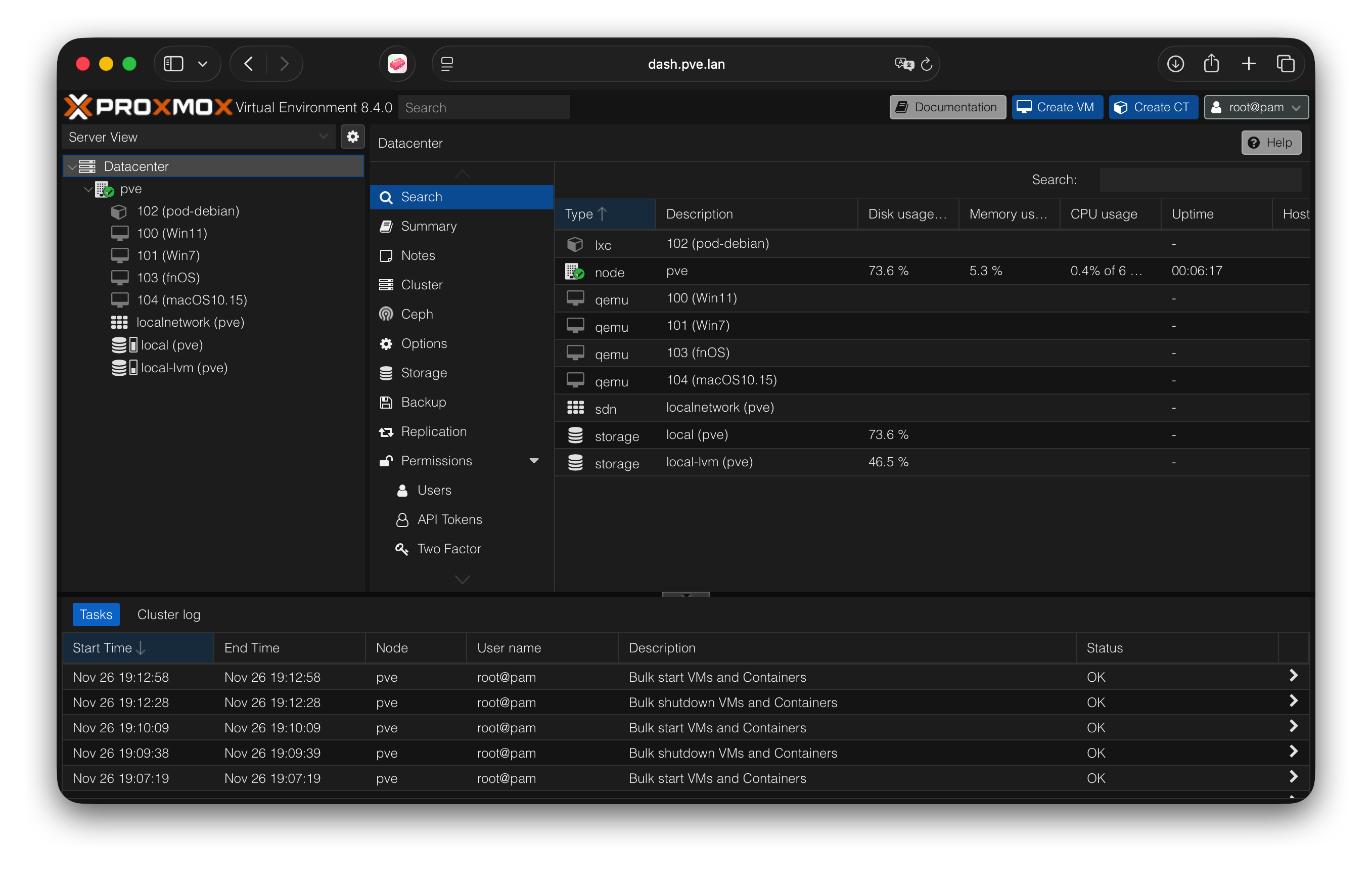Collapse the Permissions submenu arrow
1372x880 pixels.
click(x=534, y=461)
